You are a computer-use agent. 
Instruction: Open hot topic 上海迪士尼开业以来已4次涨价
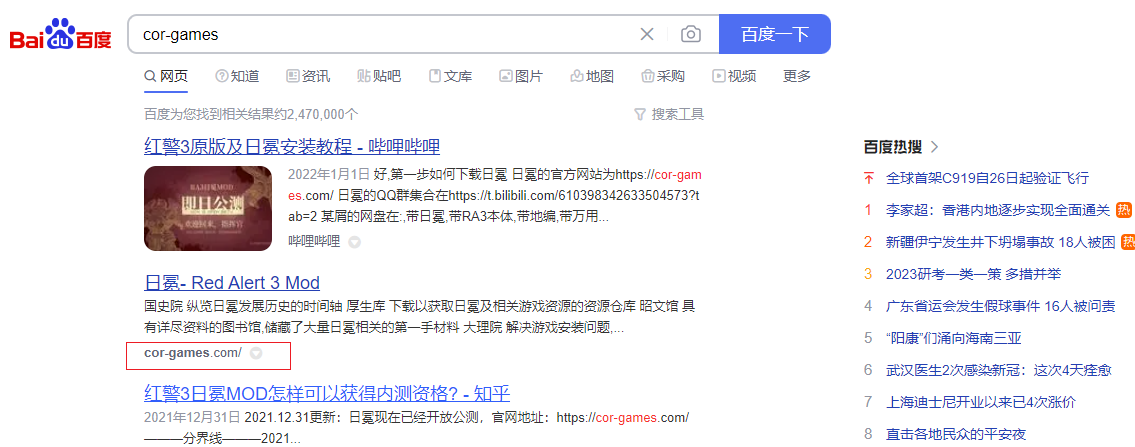point(981,401)
